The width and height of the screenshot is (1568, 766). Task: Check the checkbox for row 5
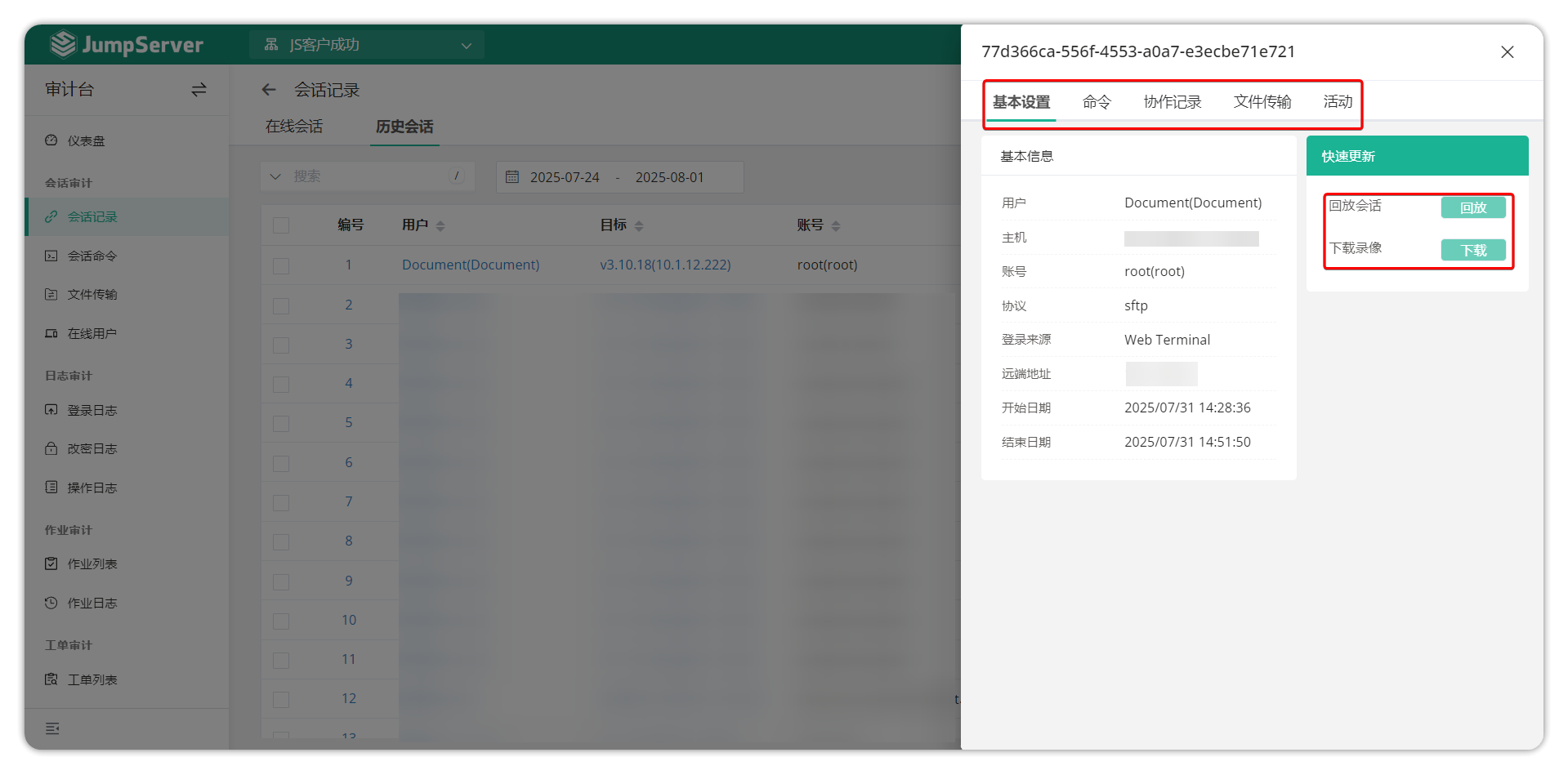(281, 423)
